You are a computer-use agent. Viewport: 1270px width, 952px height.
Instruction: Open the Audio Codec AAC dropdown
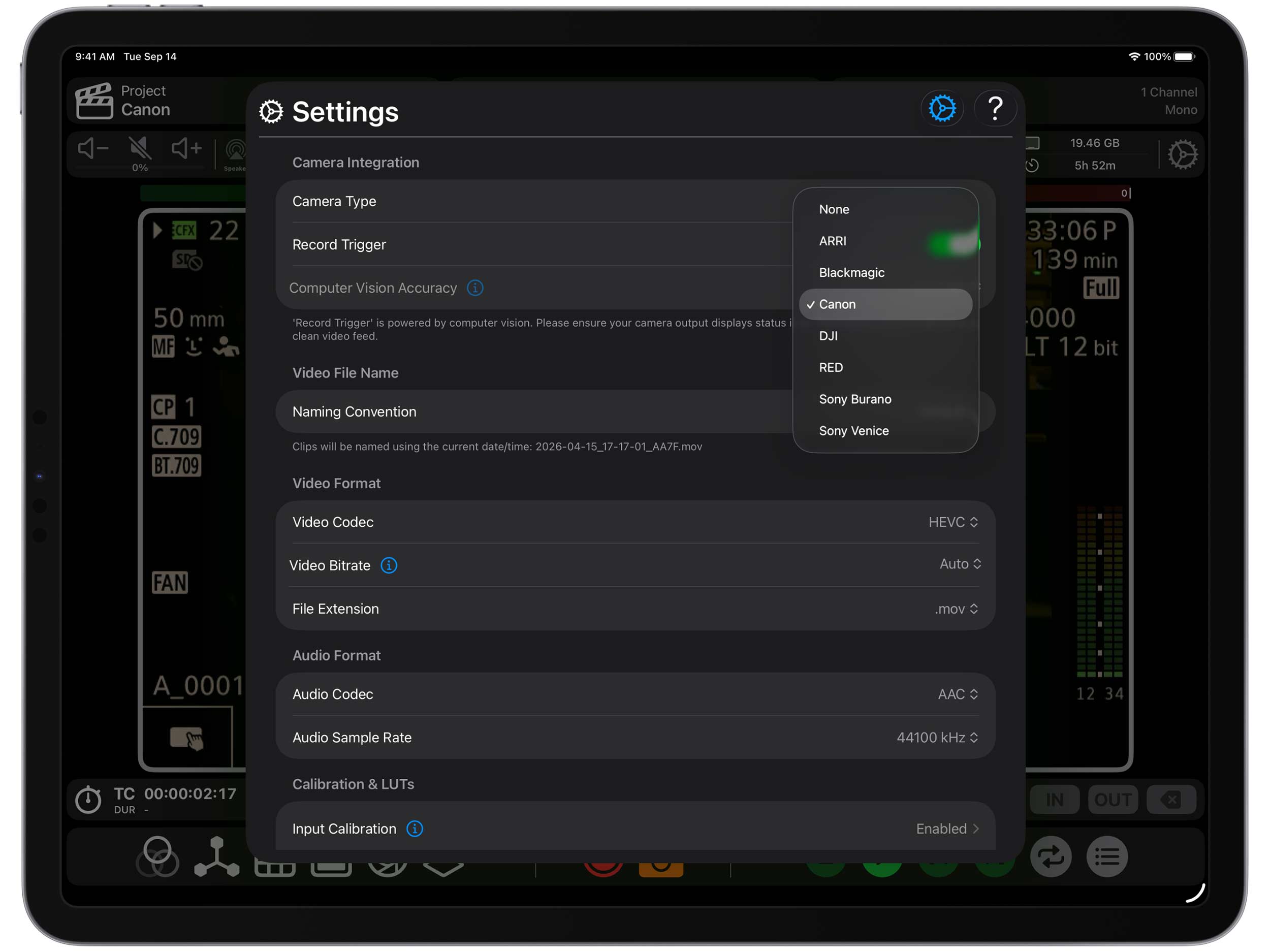pos(957,694)
